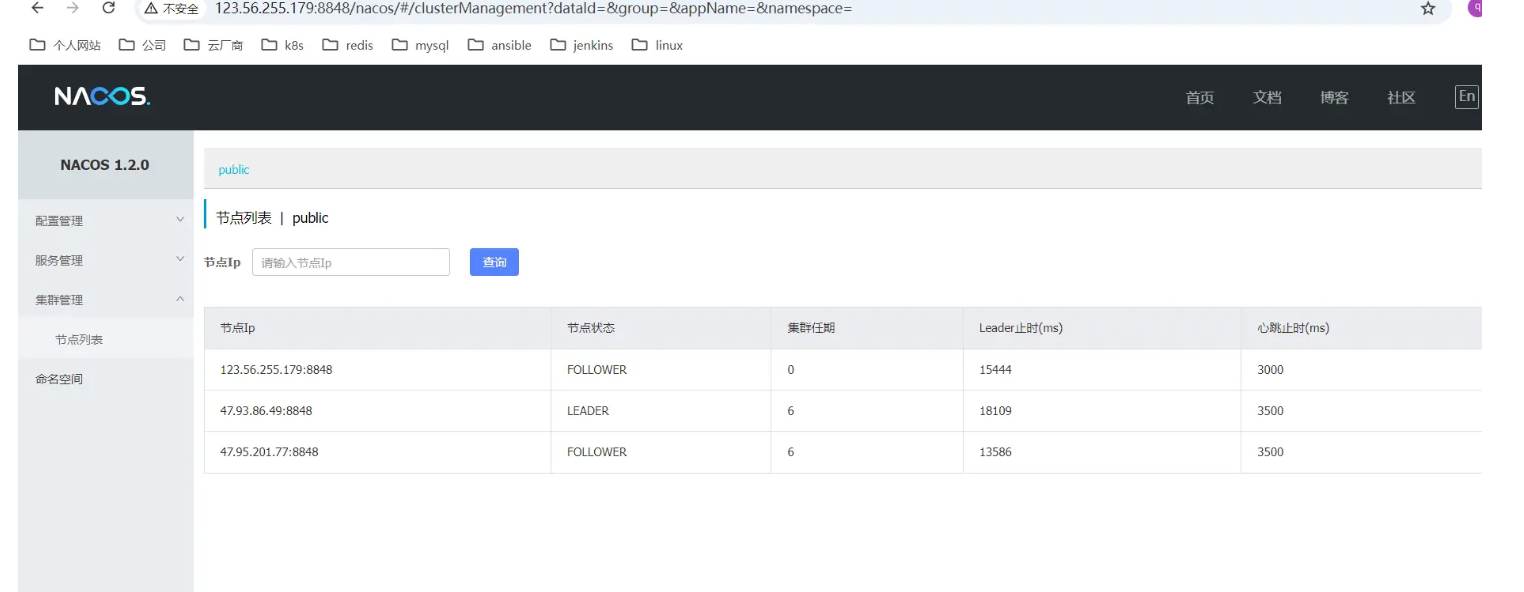This screenshot has height=592, width=1524.
Task: Click the Leader timeout value 13586
Action: 996,452
